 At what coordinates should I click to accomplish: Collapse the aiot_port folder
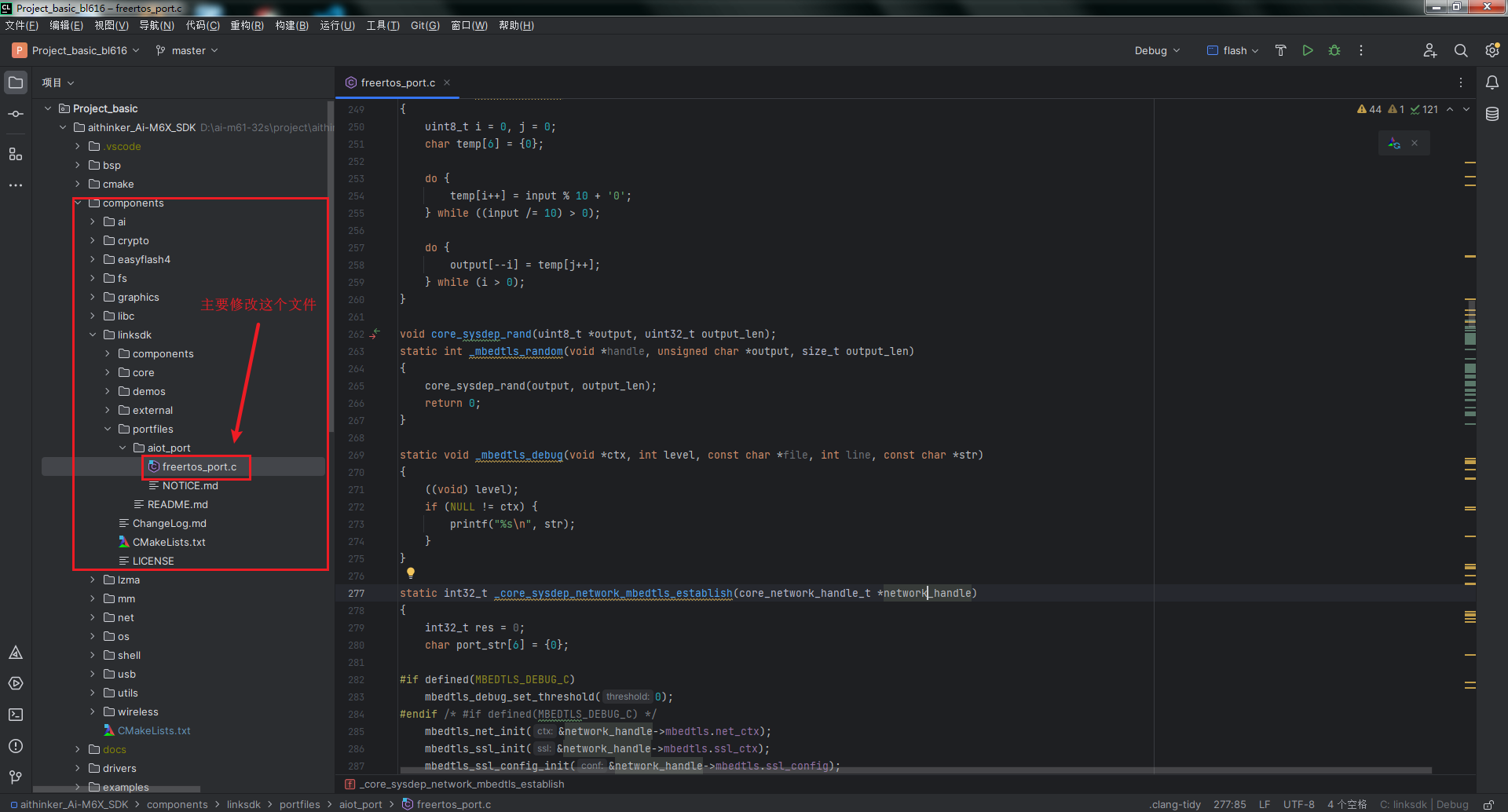(x=123, y=448)
